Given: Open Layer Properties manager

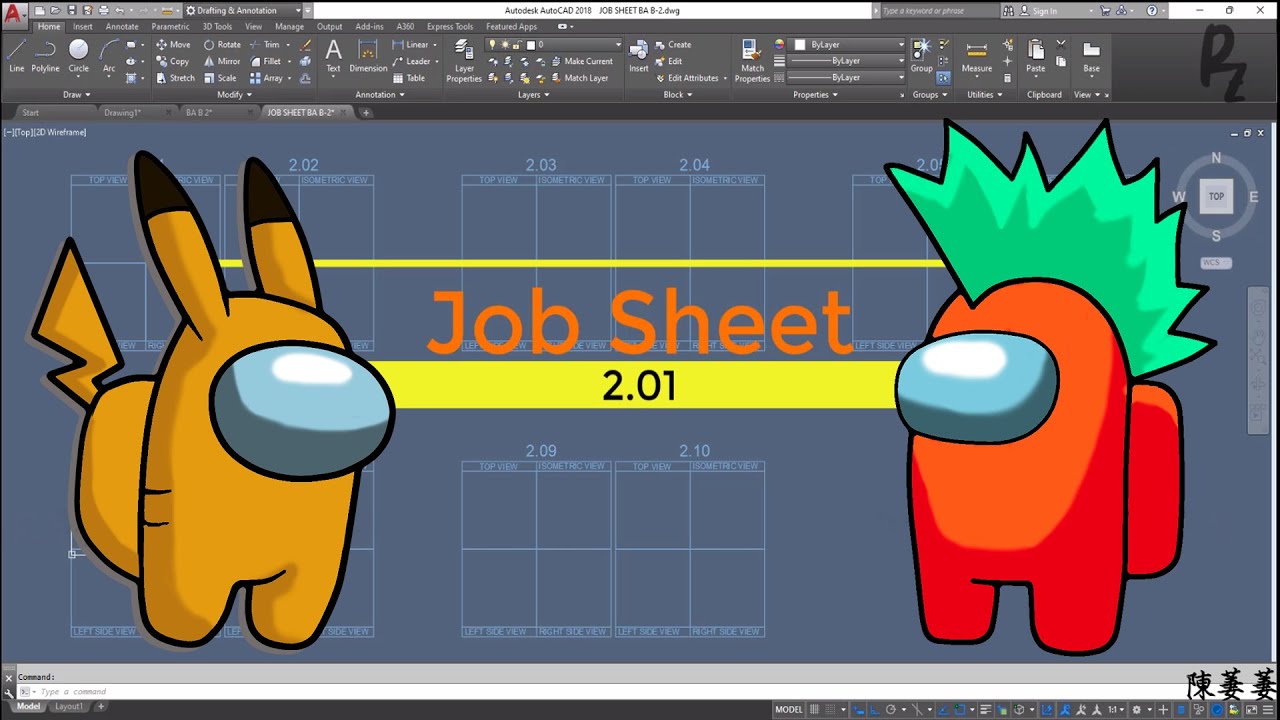Looking at the screenshot, I should 464,60.
